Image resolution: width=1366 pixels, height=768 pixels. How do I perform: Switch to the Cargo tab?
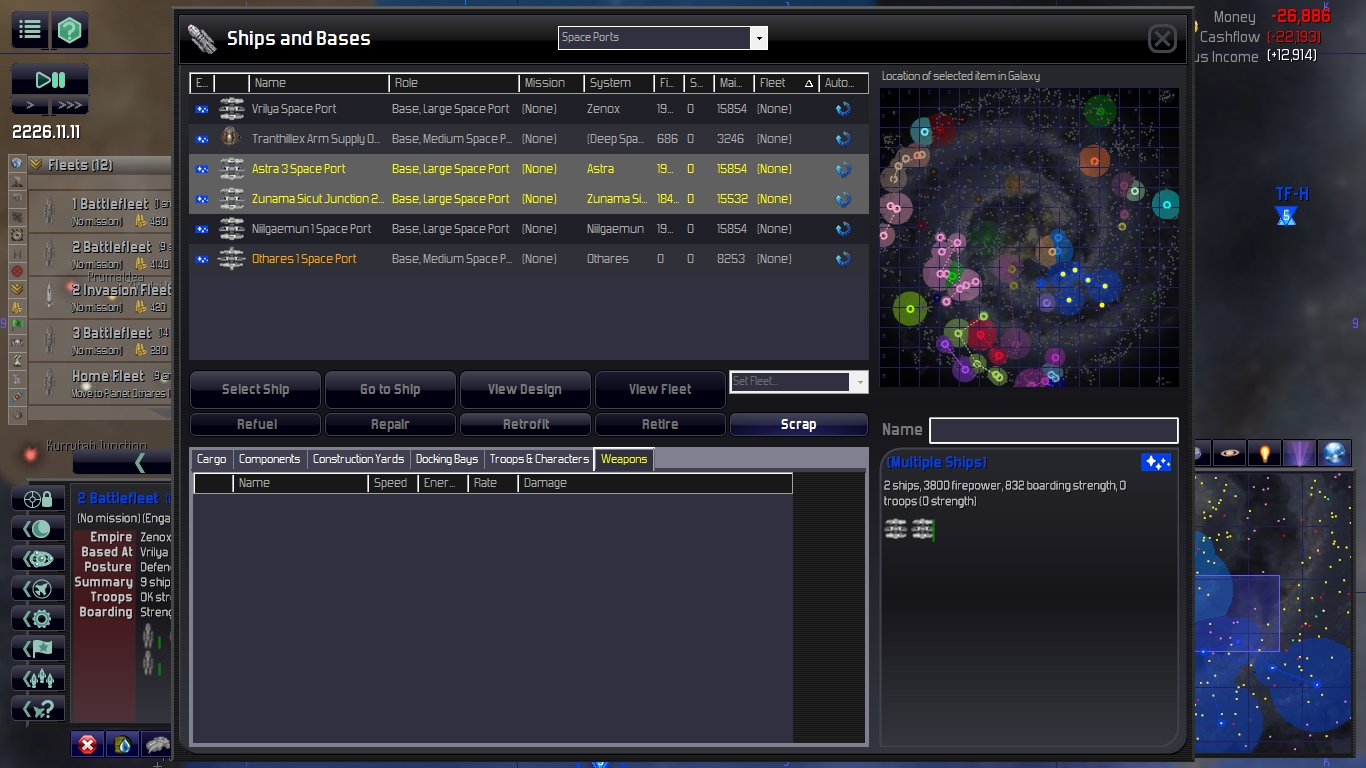click(212, 459)
